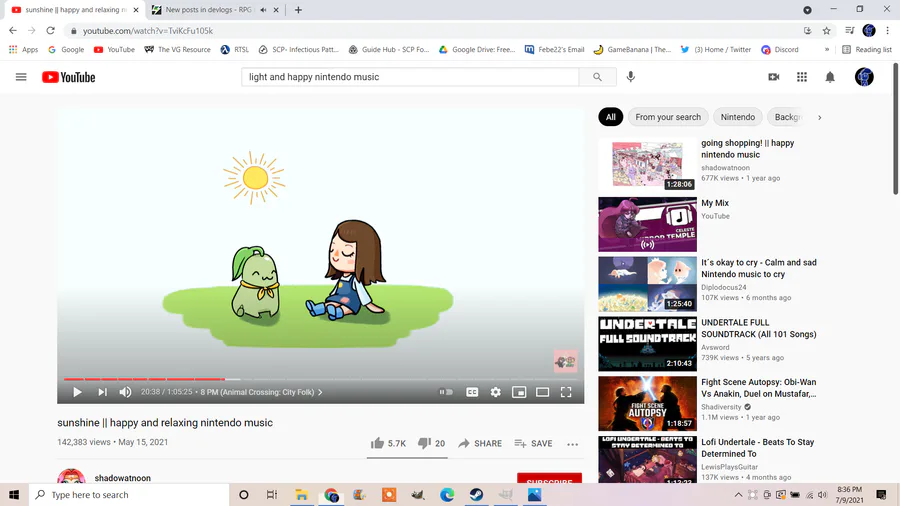Viewport: 900px width, 506px height.
Task: Open The VG Resource bookmark
Action: [x=177, y=50]
